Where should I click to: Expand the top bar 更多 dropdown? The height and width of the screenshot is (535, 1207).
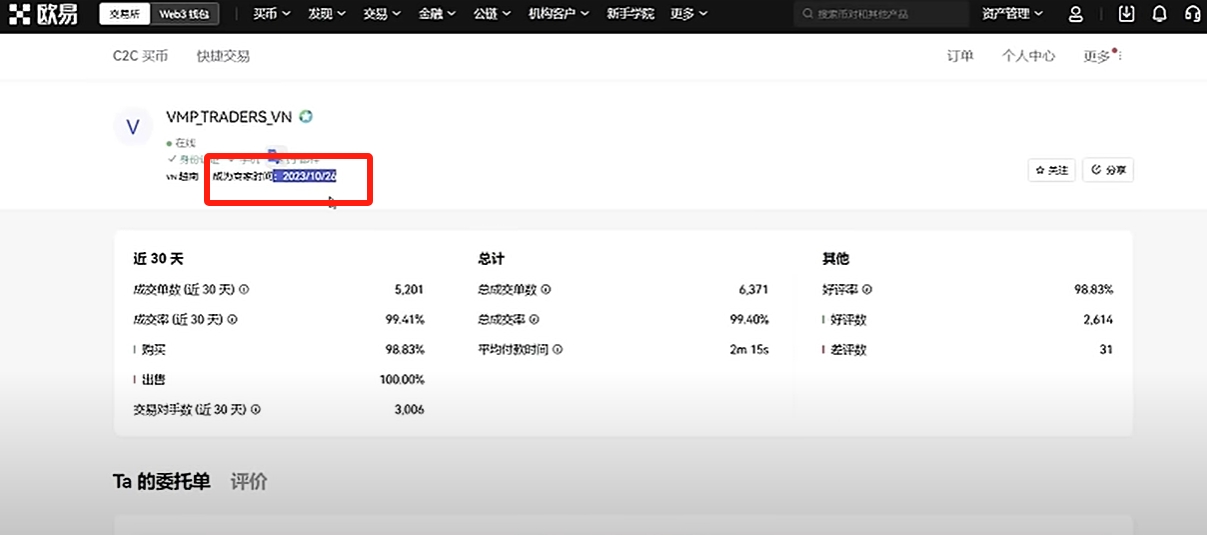[x=689, y=14]
